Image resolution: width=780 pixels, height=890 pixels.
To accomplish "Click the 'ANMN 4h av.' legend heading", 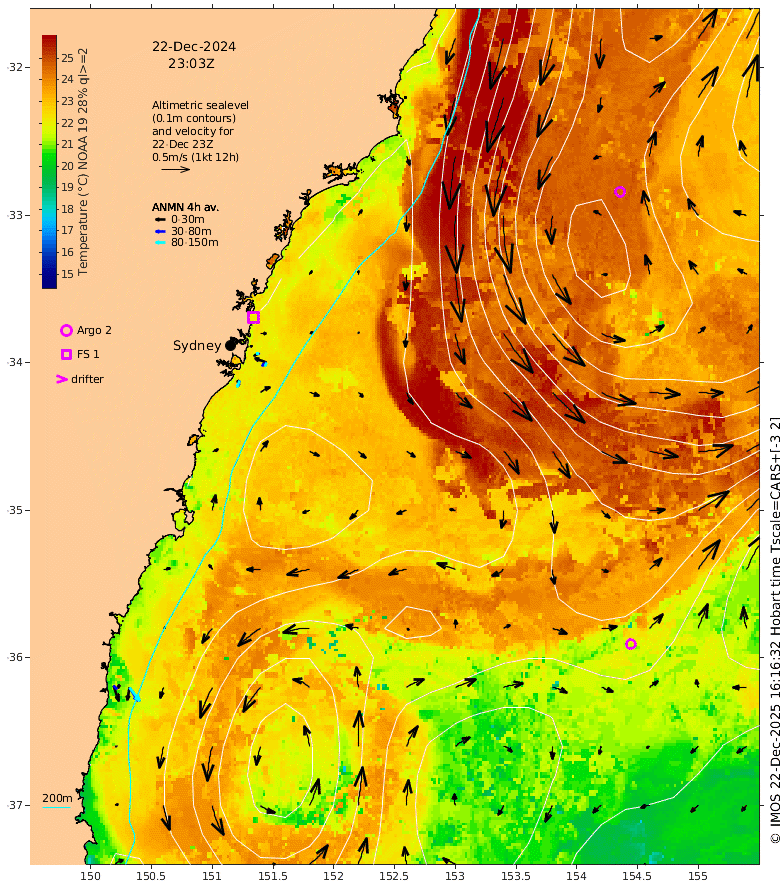I will point(185,207).
